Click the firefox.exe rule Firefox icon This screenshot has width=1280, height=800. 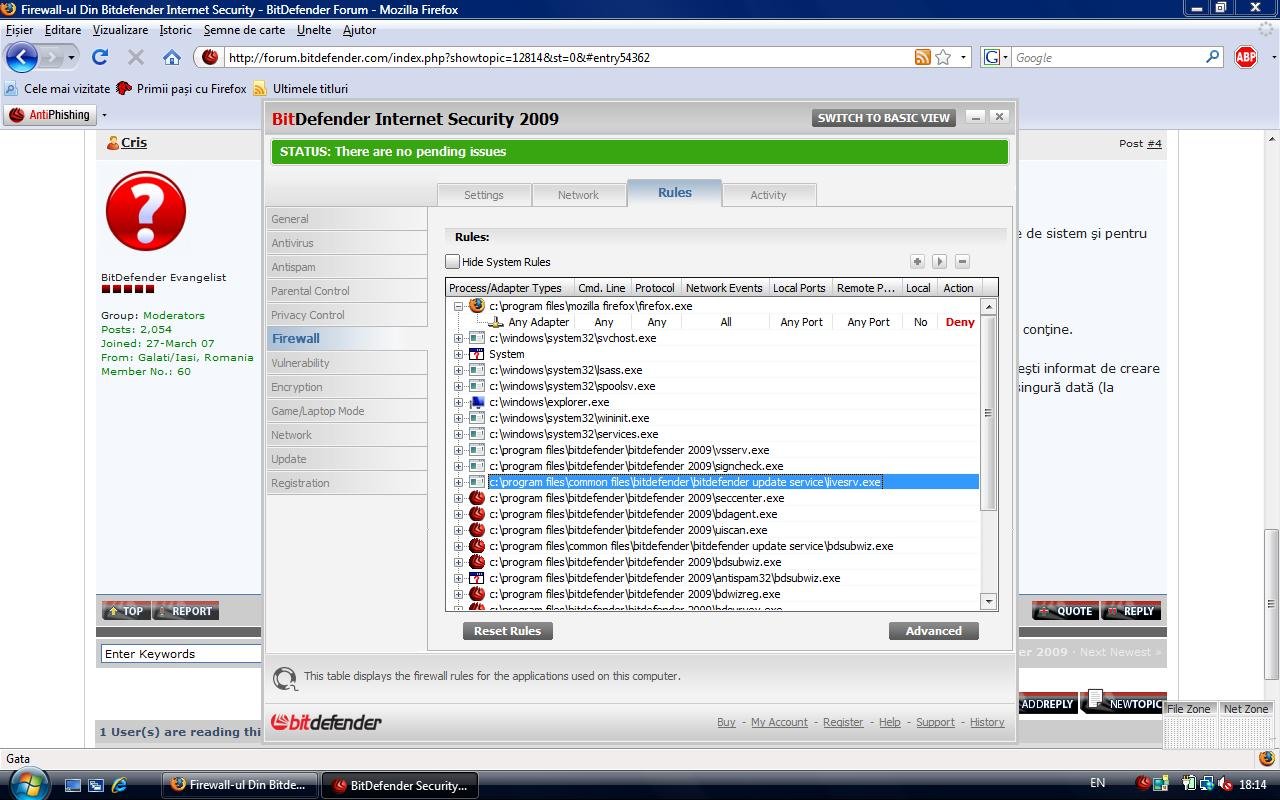click(477, 306)
